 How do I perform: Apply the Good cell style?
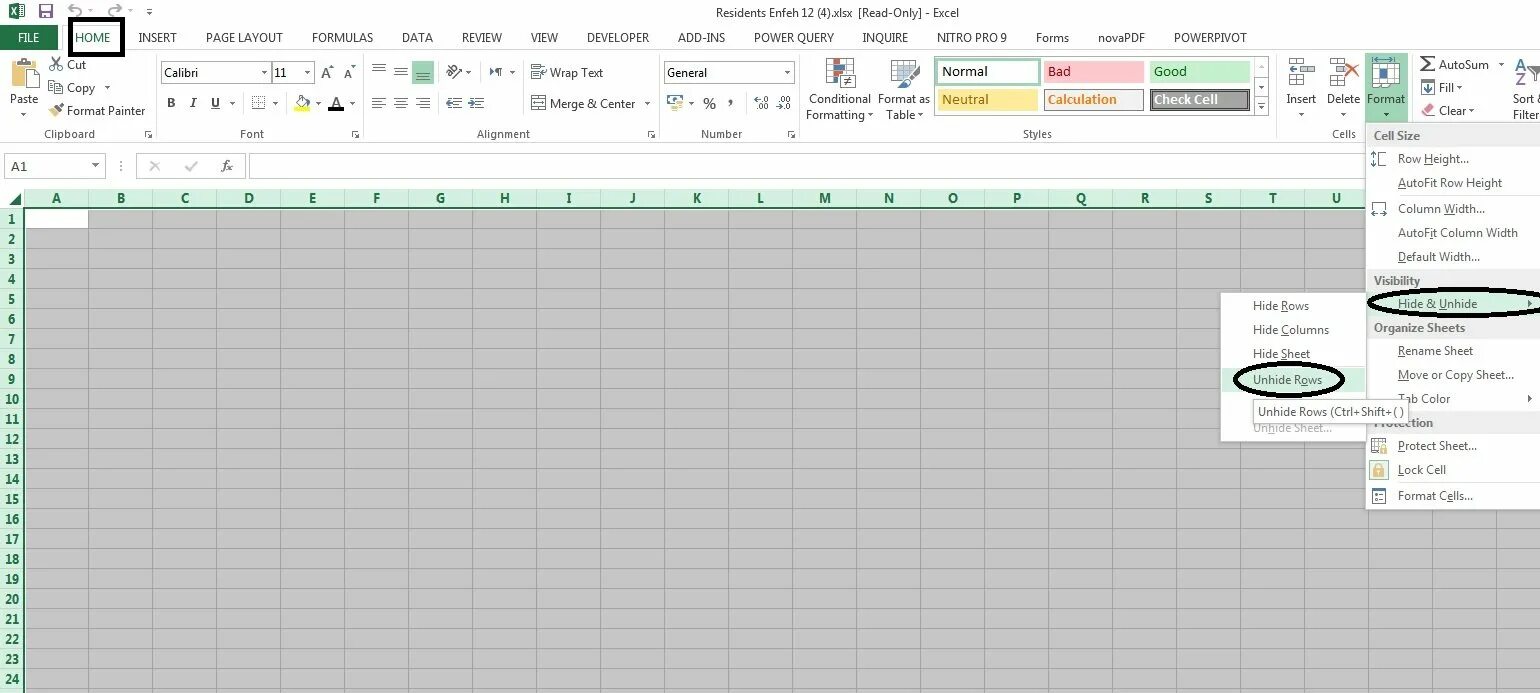click(x=1200, y=72)
